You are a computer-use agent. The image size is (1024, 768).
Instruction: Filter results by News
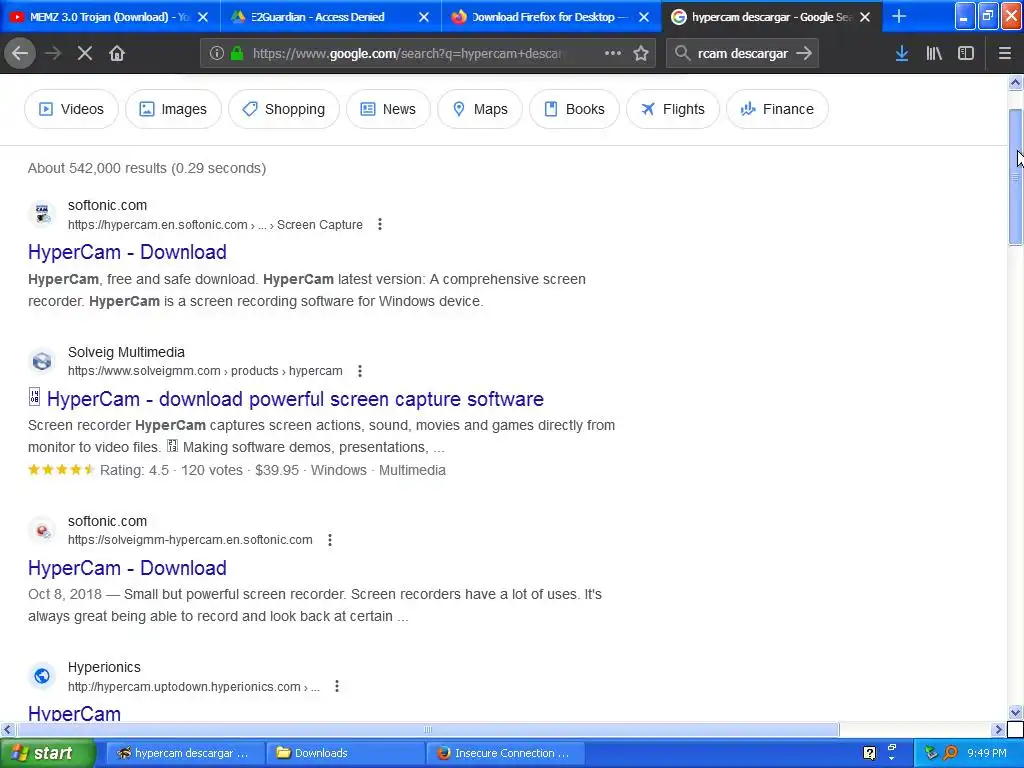pyautogui.click(x=388, y=109)
